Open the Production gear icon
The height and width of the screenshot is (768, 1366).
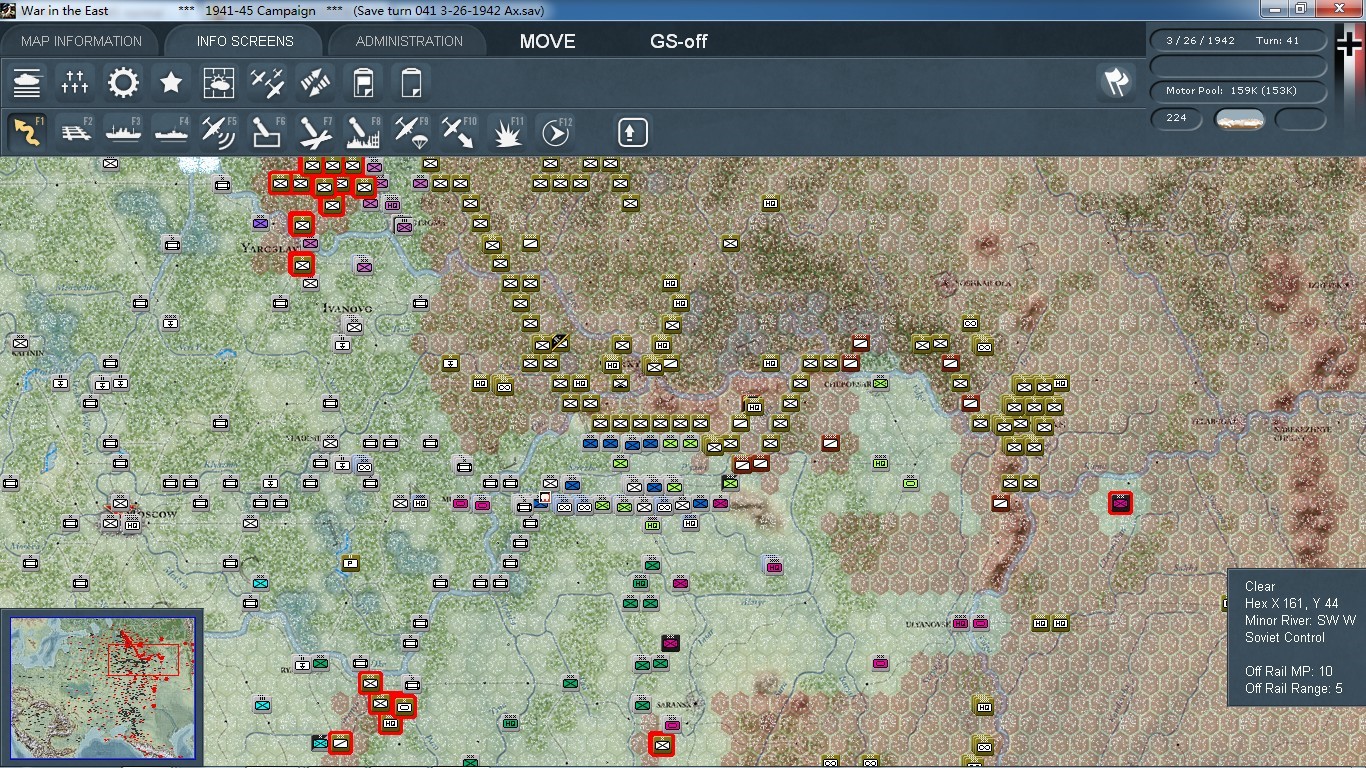point(123,82)
